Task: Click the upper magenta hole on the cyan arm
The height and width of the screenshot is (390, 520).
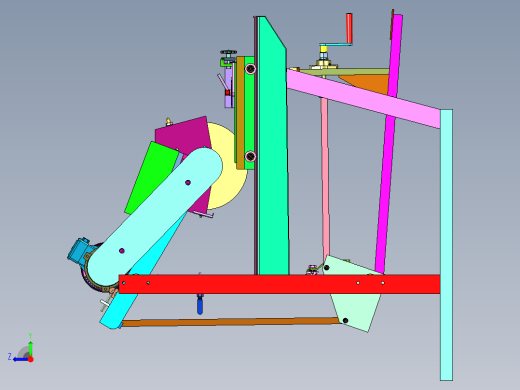Action: click(188, 182)
